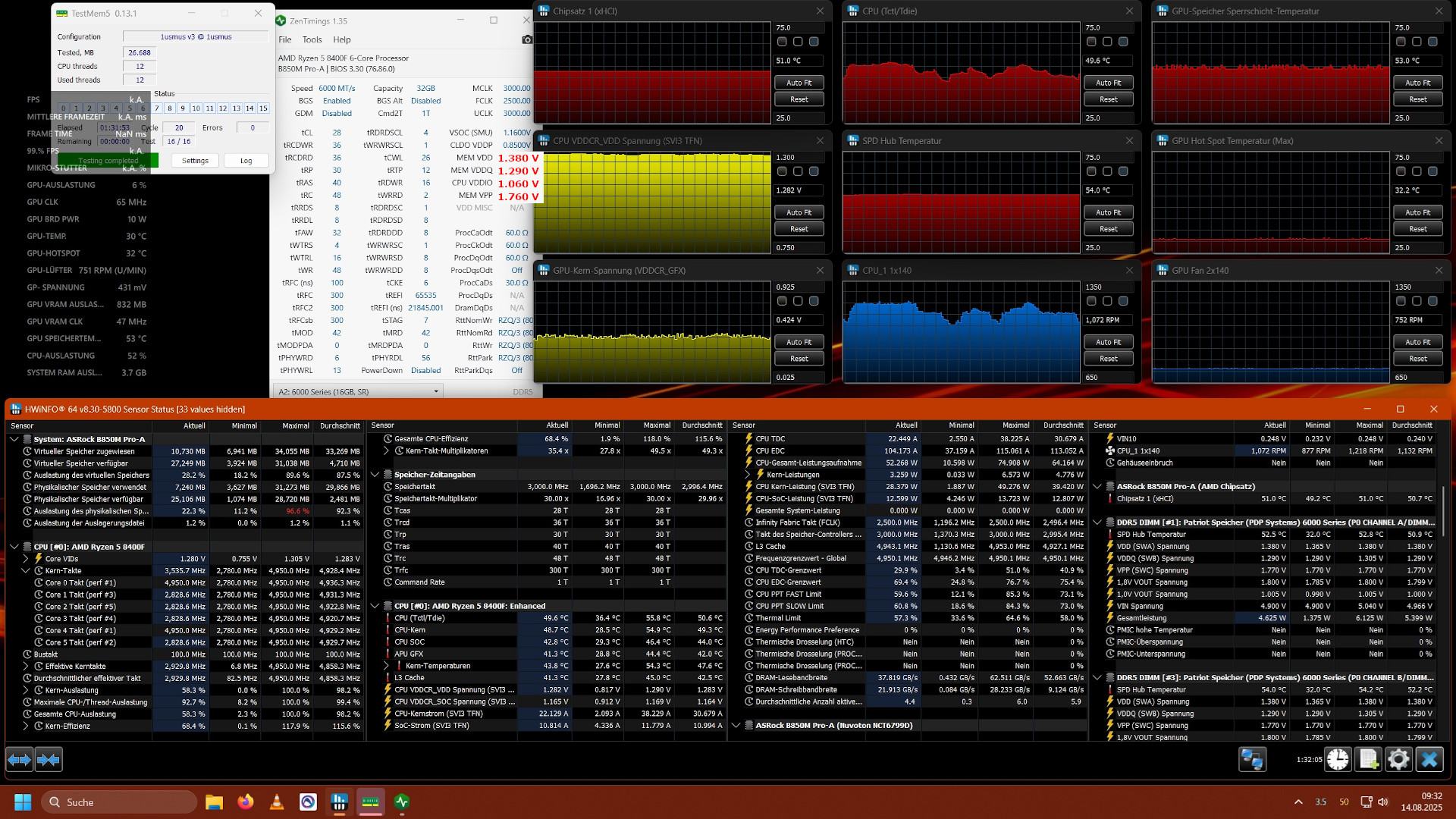This screenshot has height=819, width=1456.
Task: Open HWiNFO remote network monitor icon
Action: [1252, 759]
